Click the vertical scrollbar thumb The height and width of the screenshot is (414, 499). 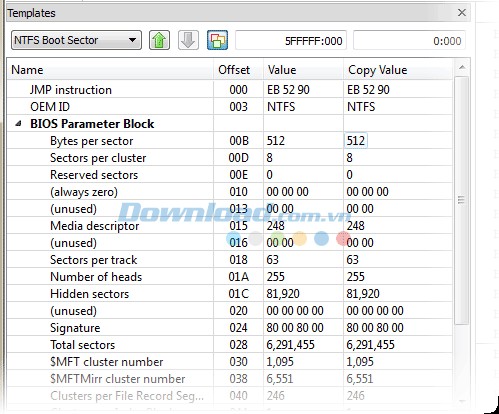point(461,200)
